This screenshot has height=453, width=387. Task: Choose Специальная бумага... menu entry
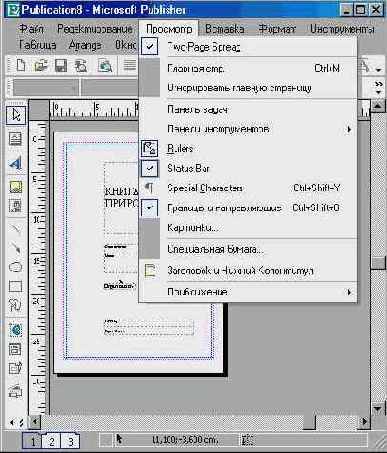pos(248,249)
